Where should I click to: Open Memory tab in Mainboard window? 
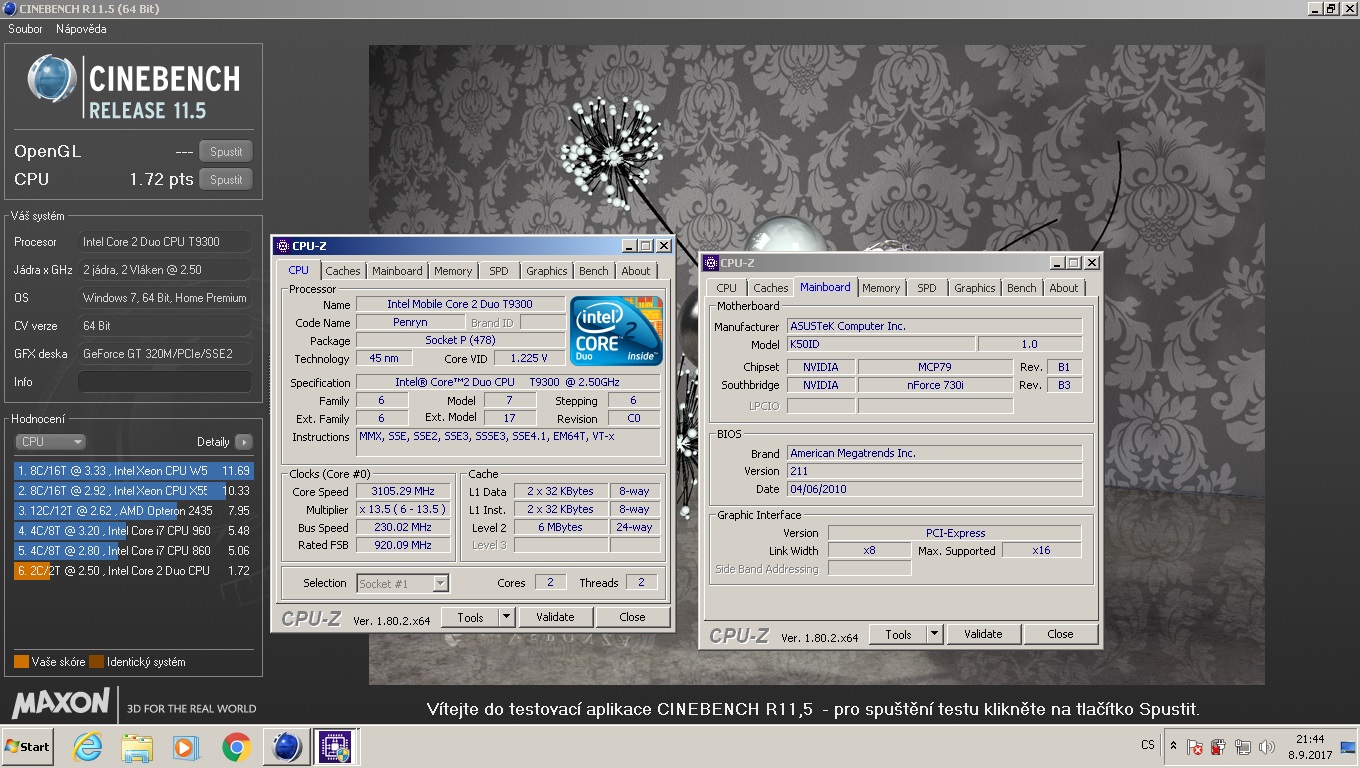881,288
